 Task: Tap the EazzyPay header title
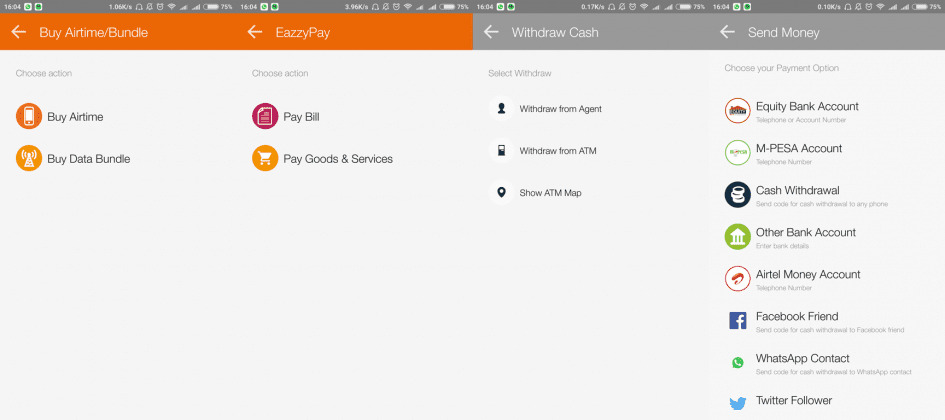coord(303,33)
